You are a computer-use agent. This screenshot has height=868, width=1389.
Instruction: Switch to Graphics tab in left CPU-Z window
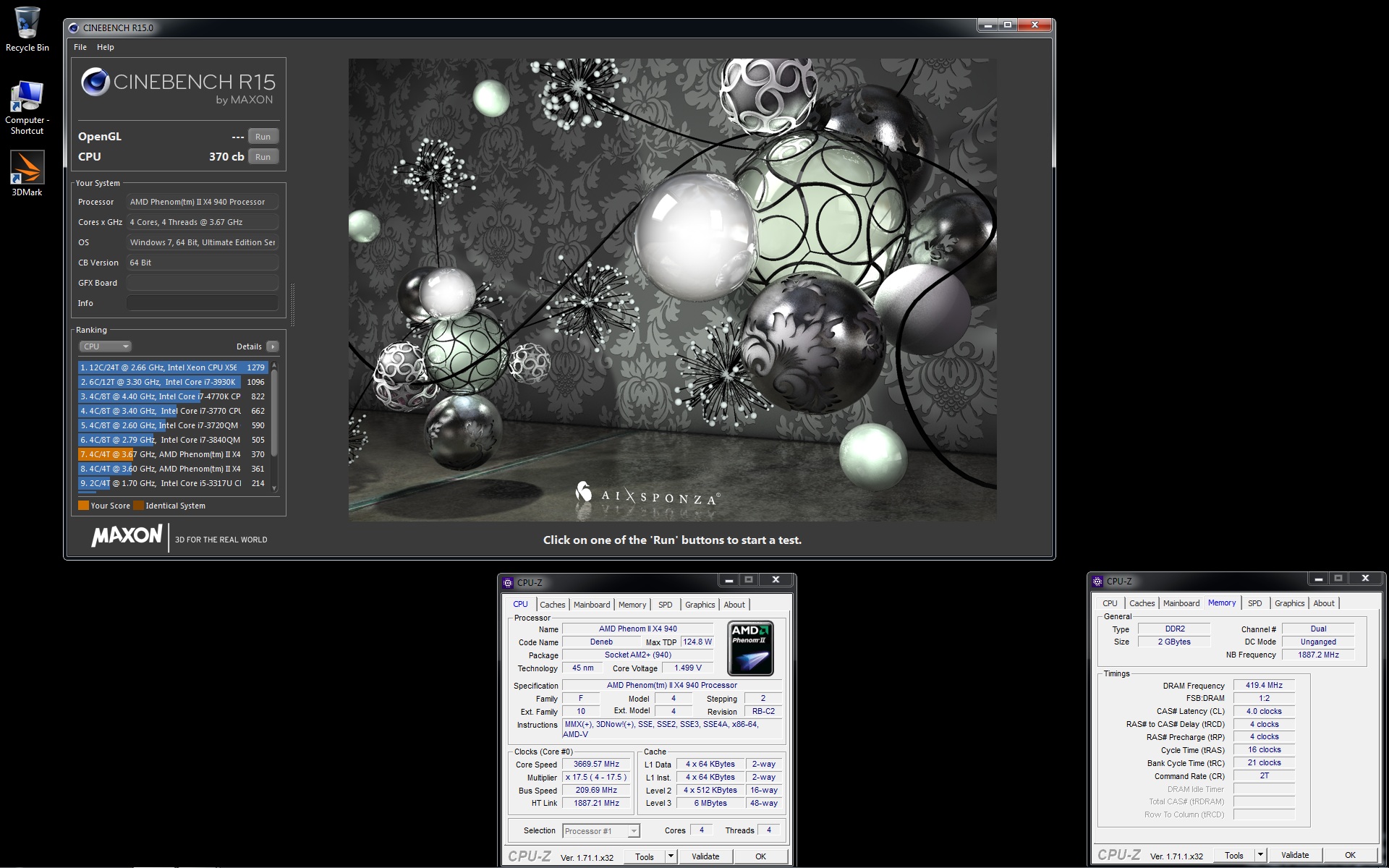pyautogui.click(x=700, y=605)
